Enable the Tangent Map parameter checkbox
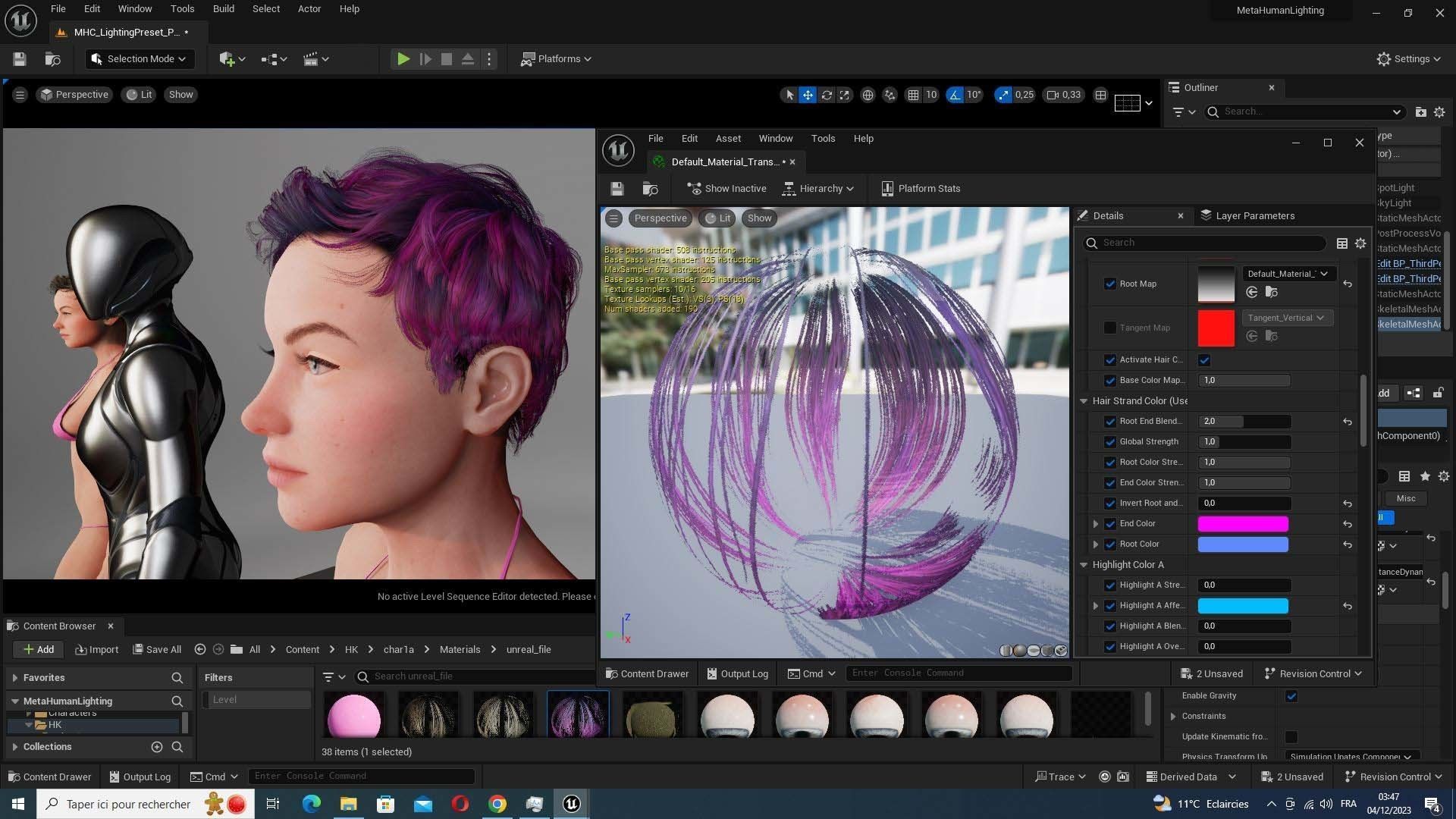The width and height of the screenshot is (1456, 819). pos(1110,328)
